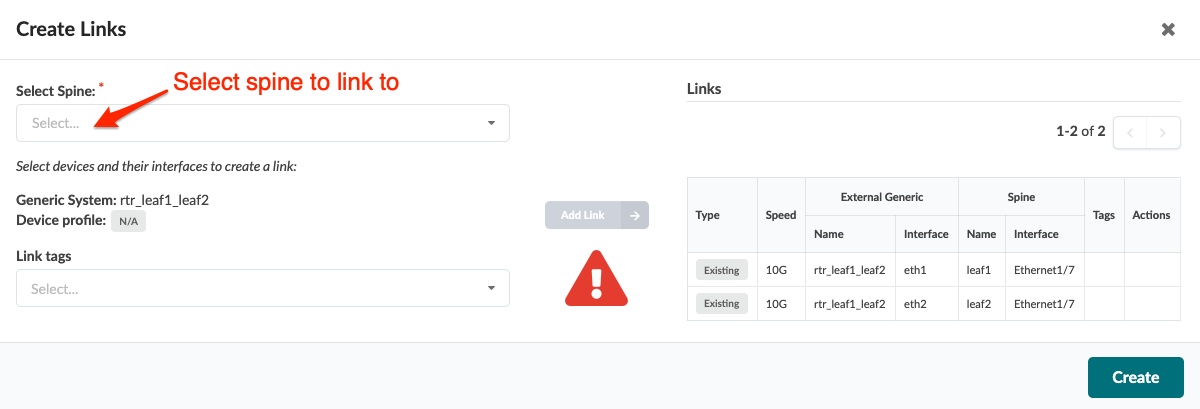This screenshot has width=1200, height=409.
Task: Click the N/A device profile badge
Action: point(128,221)
